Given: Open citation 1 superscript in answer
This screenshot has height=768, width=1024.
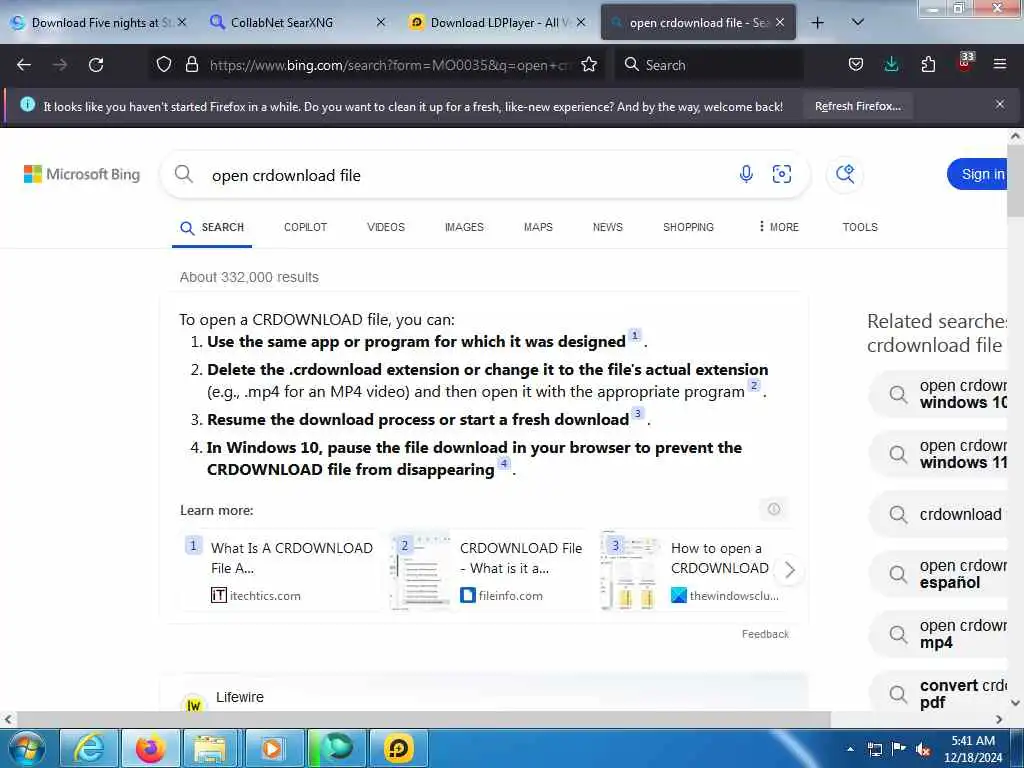Looking at the screenshot, I should coord(634,336).
